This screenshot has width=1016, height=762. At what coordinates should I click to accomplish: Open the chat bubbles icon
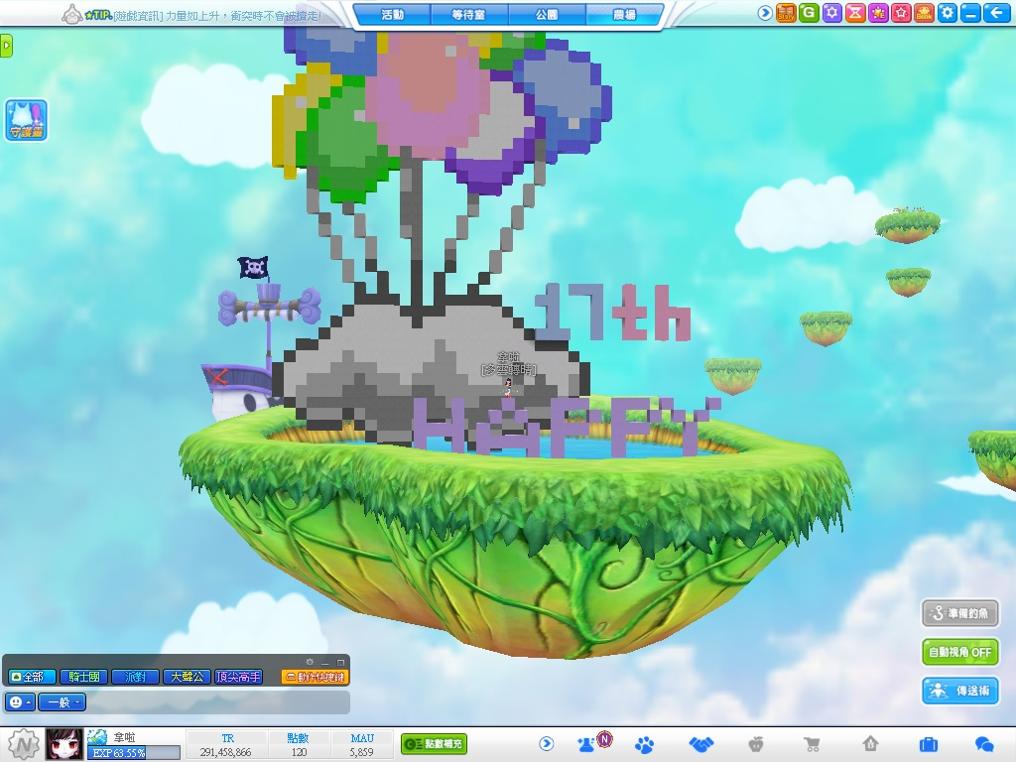click(x=984, y=744)
